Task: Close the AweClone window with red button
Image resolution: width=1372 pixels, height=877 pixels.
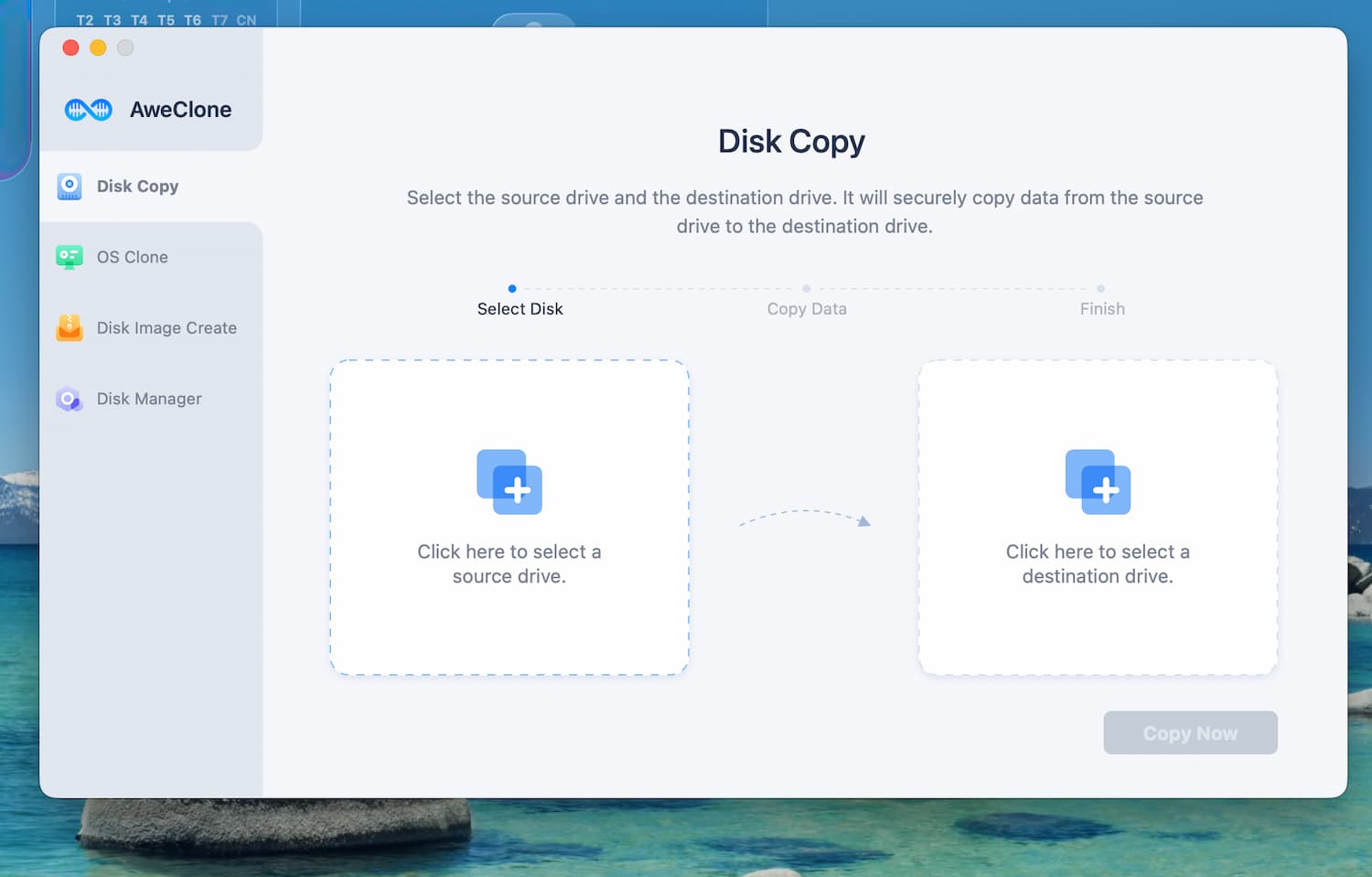Action: click(70, 48)
